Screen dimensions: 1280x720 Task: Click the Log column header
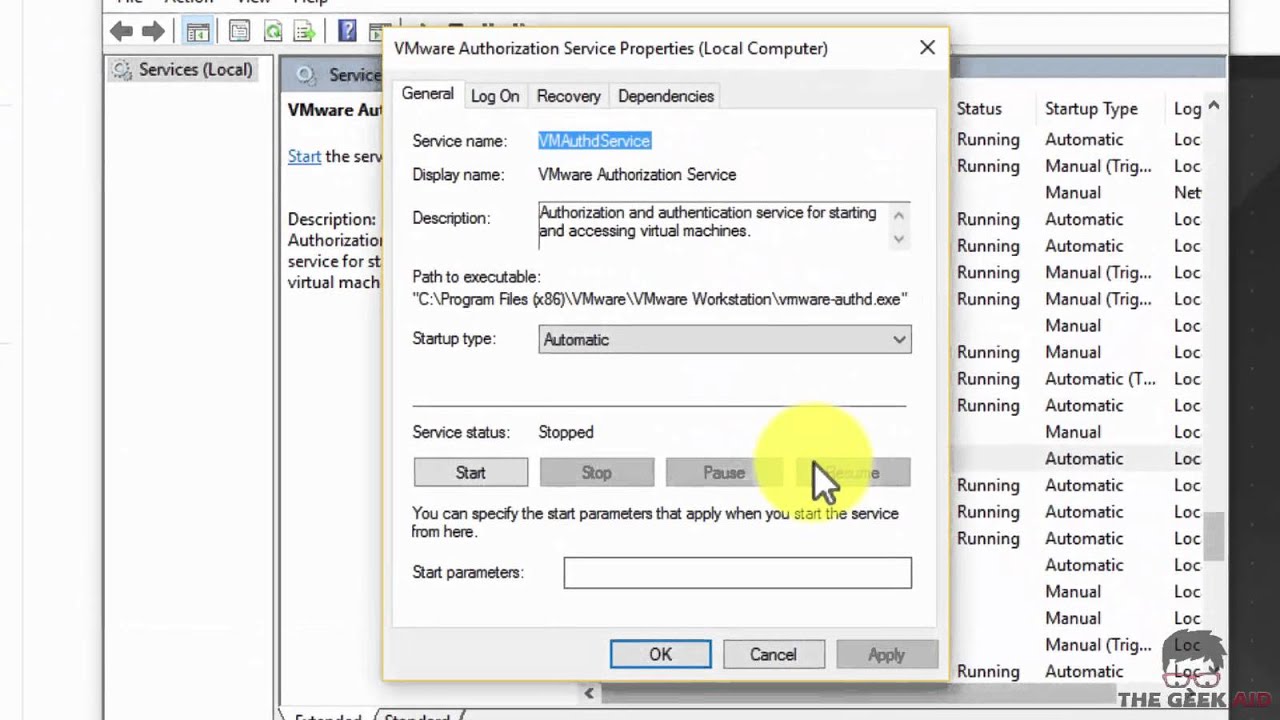[x=1187, y=109]
